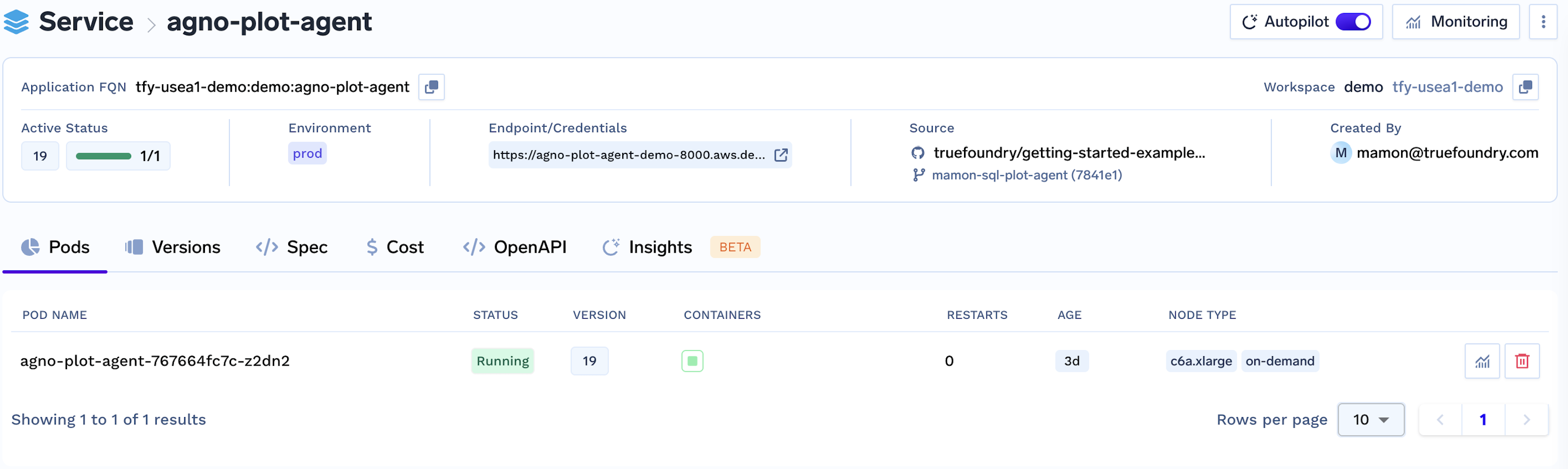The image size is (1568, 469).
Task: Click the Service stack logo icon
Action: pos(17,22)
